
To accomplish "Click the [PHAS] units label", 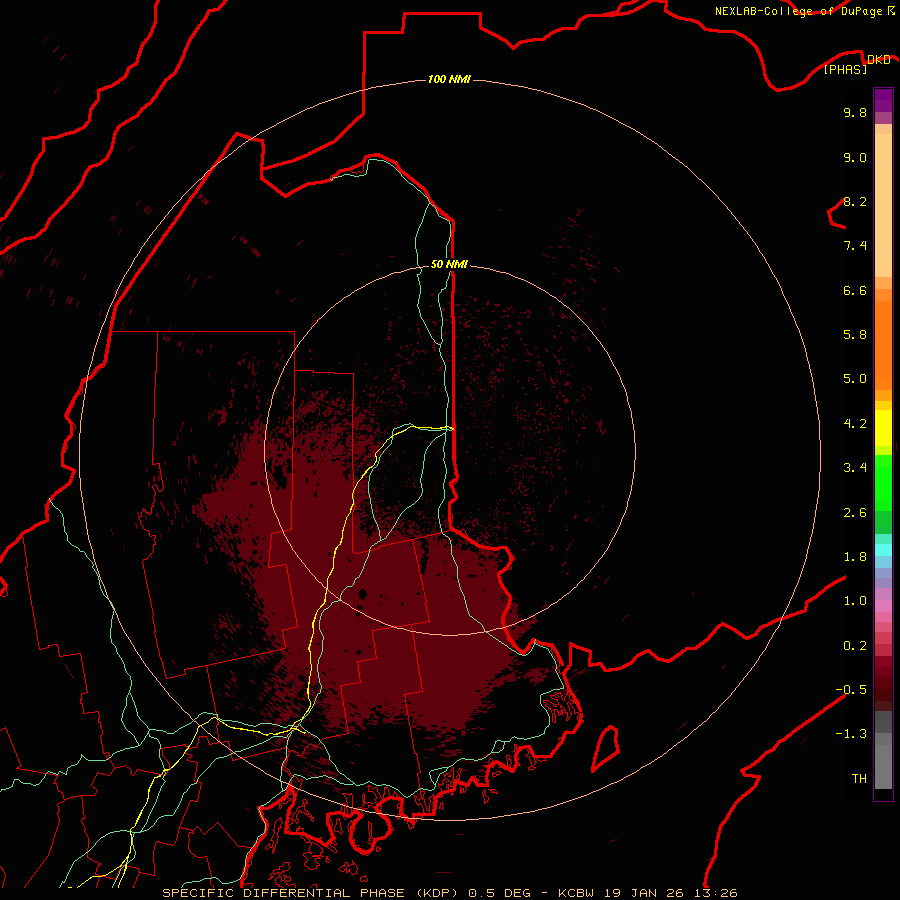I will tap(845, 69).
